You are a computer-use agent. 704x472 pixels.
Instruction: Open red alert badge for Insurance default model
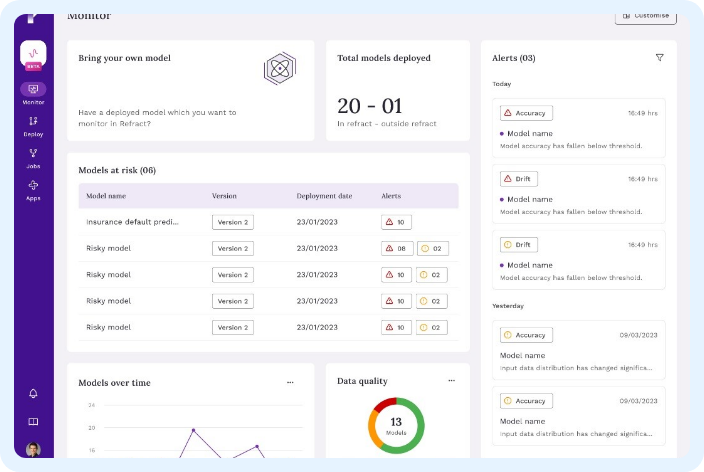point(396,222)
